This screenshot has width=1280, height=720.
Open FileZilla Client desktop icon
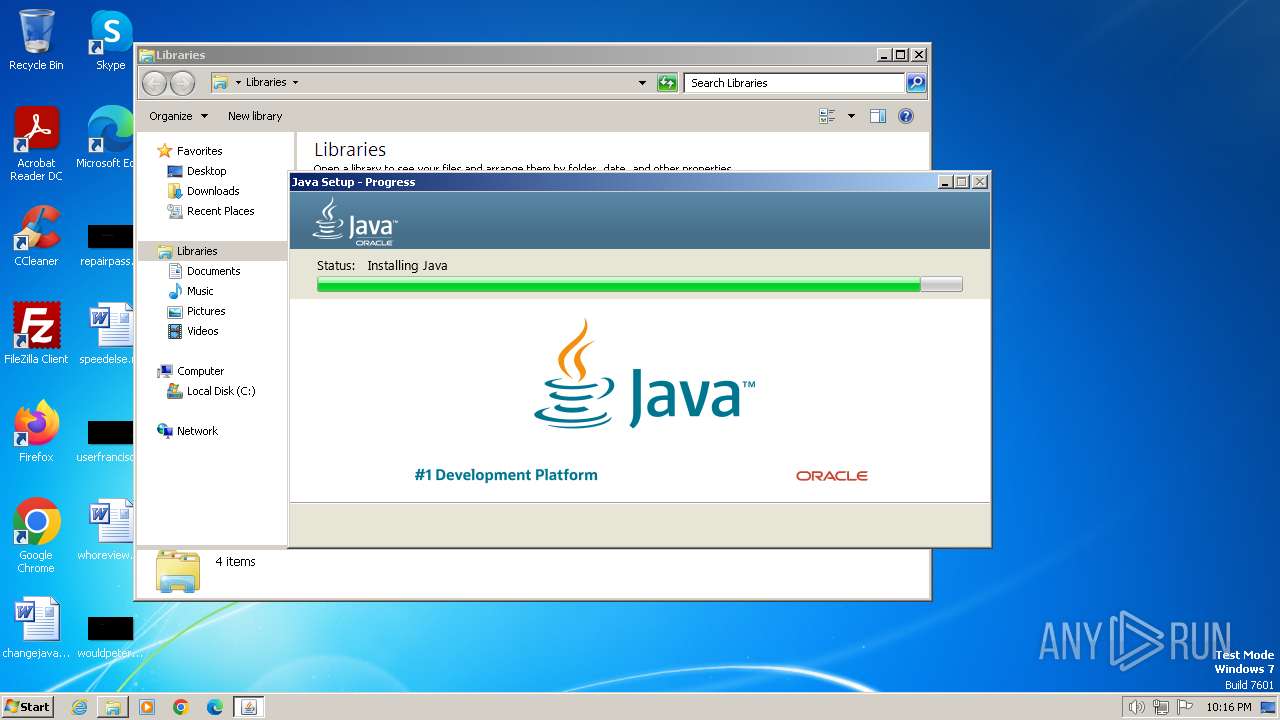[x=36, y=334]
